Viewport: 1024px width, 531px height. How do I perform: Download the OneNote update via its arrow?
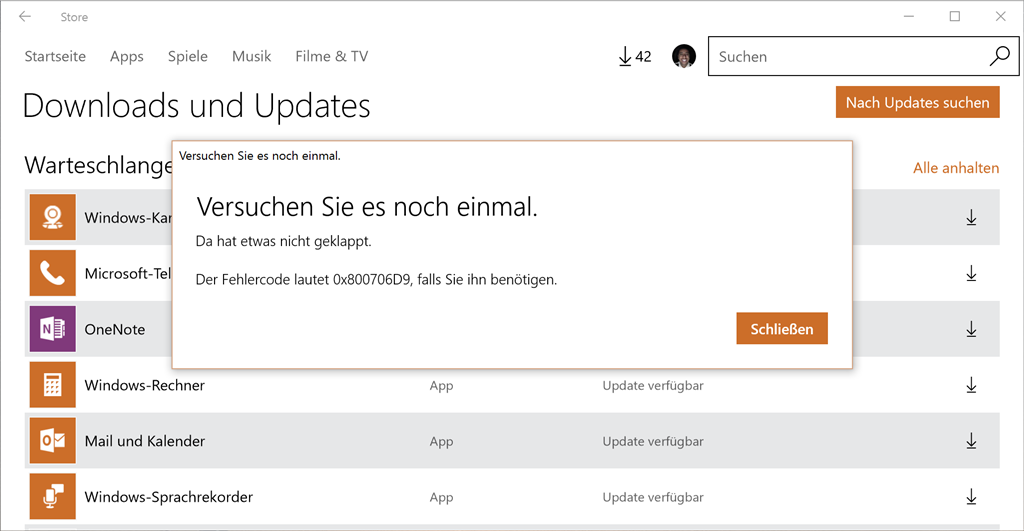pyautogui.click(x=971, y=329)
